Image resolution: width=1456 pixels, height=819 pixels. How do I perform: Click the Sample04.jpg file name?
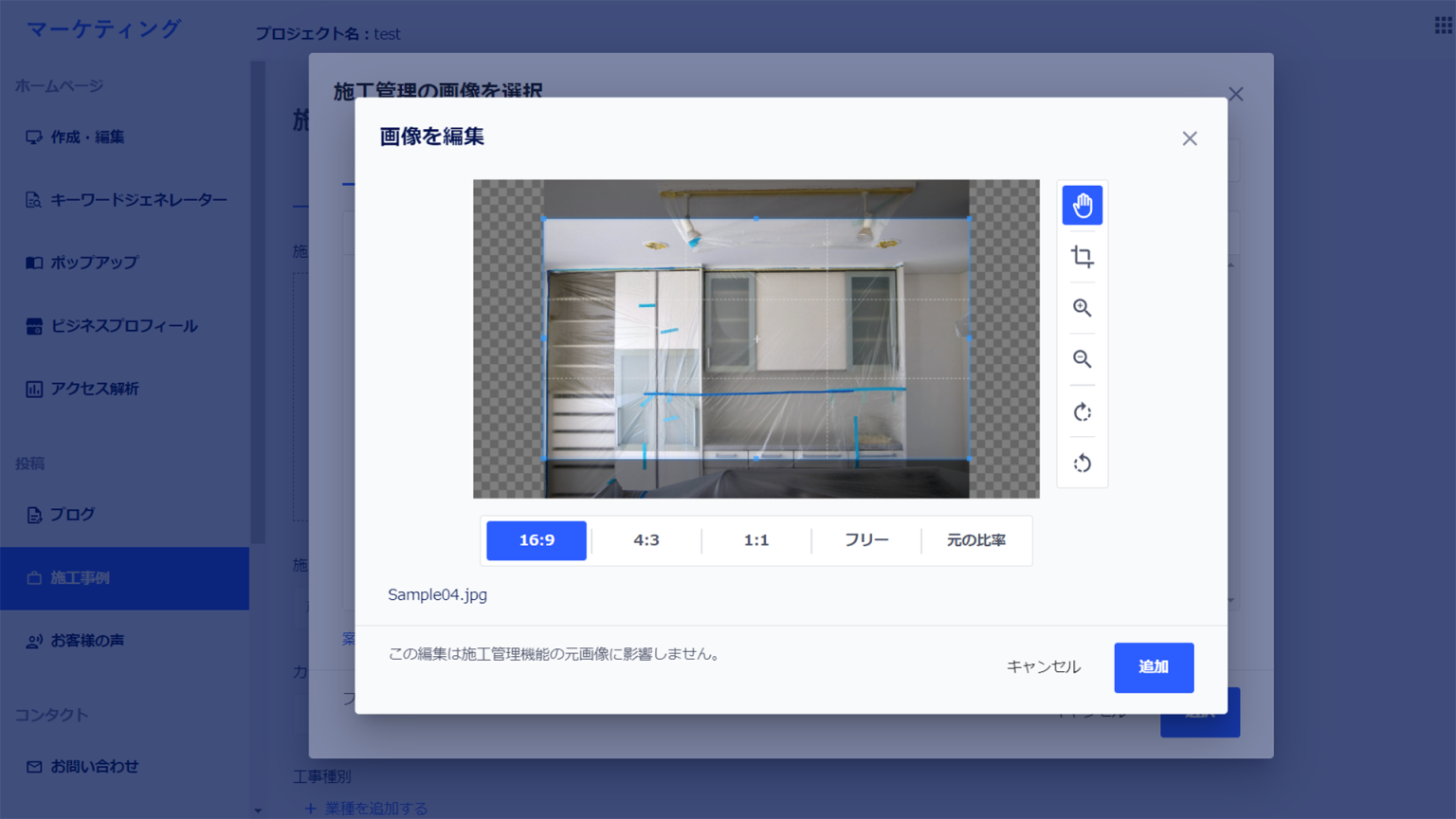pos(437,594)
